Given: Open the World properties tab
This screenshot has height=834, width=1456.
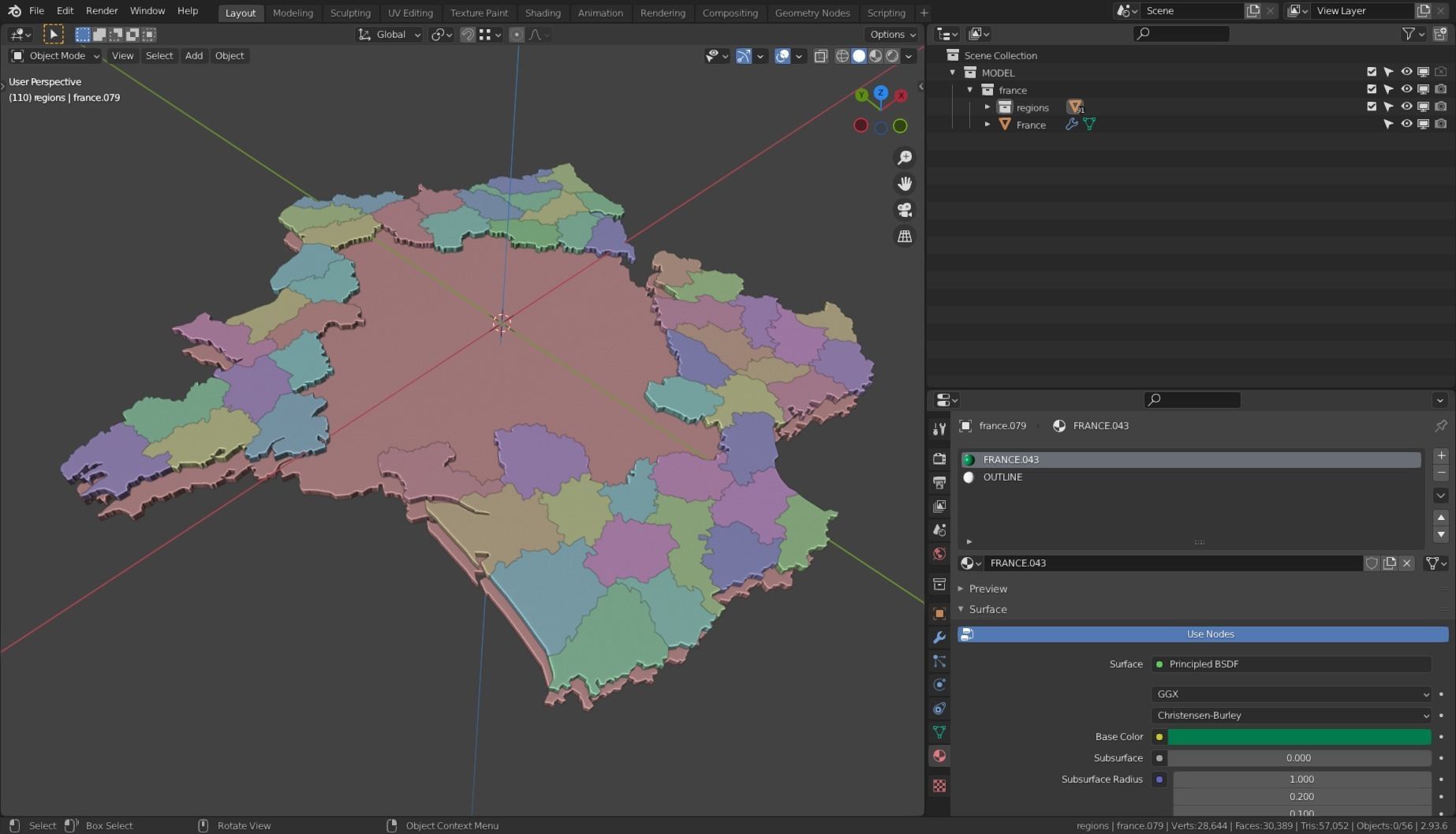Looking at the screenshot, I should pyautogui.click(x=939, y=553).
